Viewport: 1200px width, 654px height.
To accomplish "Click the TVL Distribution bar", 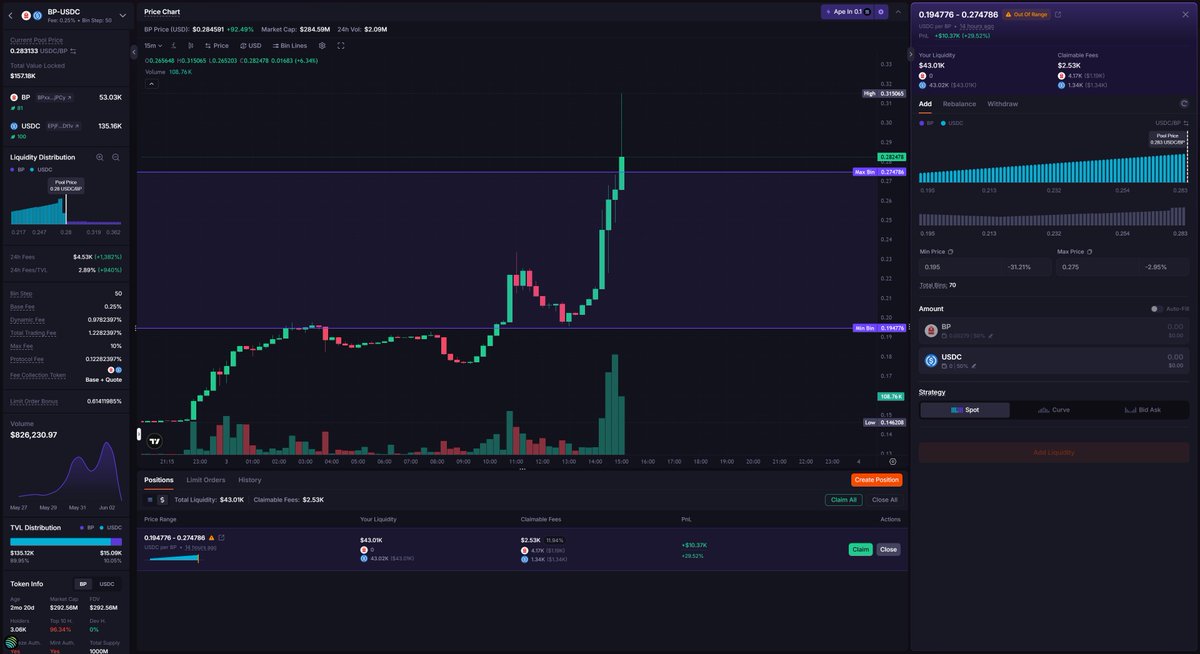I will click(x=66, y=541).
